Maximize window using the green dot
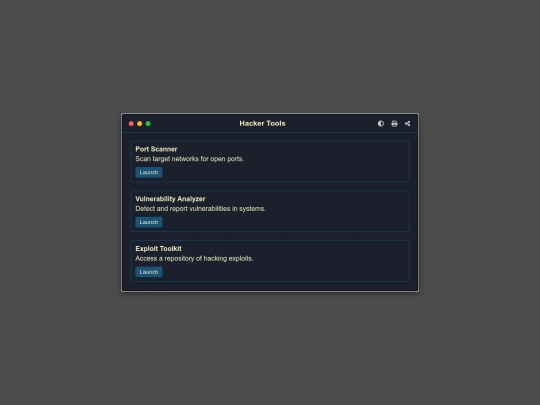The image size is (540, 405). pos(148,124)
